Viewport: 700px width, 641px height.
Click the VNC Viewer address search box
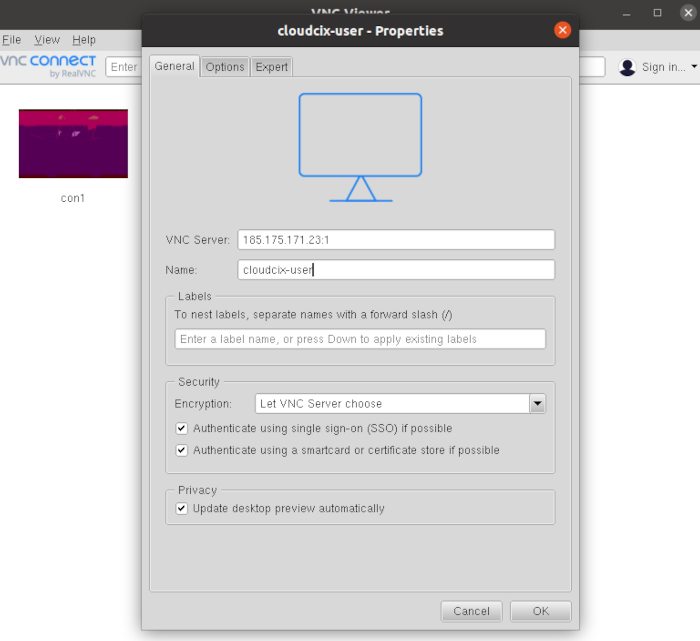tap(124, 67)
